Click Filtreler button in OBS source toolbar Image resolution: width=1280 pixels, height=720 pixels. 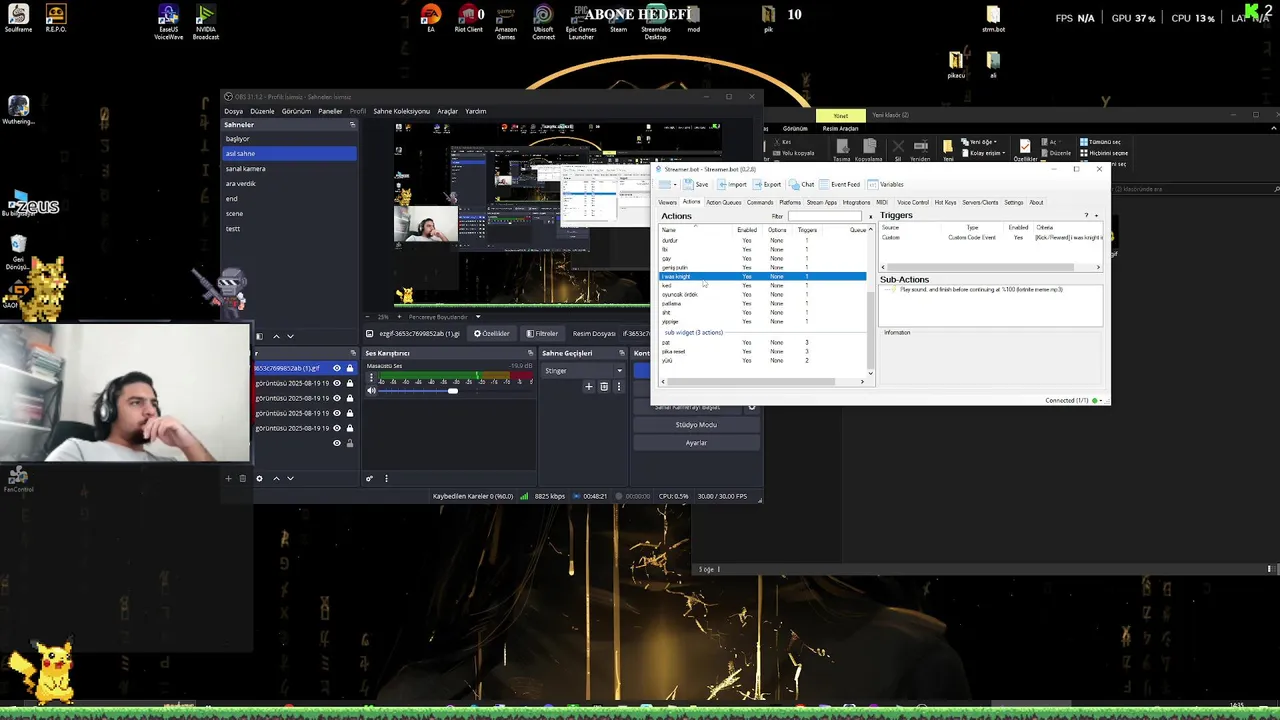(x=542, y=333)
